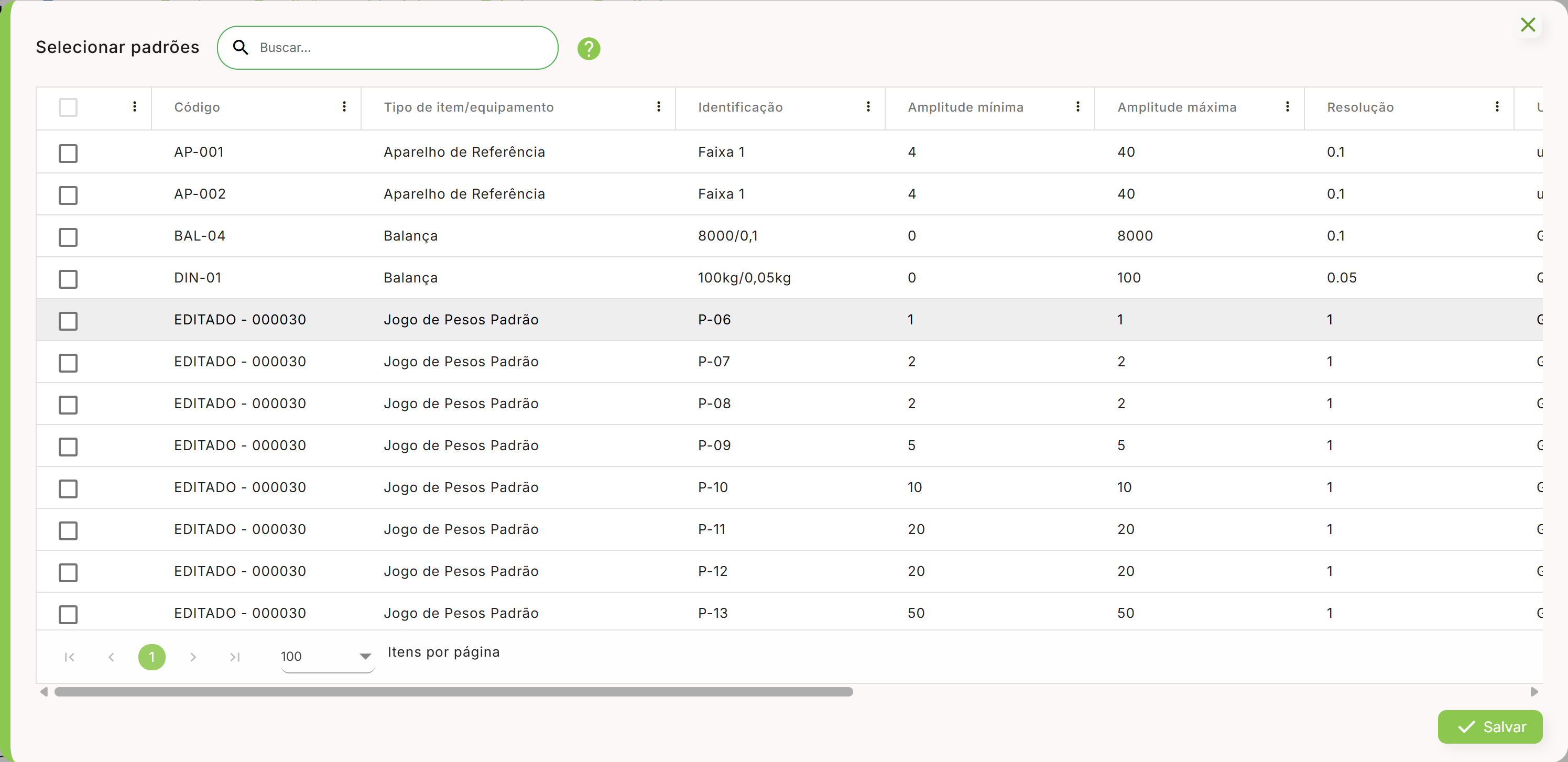Image resolution: width=1568 pixels, height=762 pixels.
Task: Check the P-13 row checkbox
Action: pyautogui.click(x=68, y=615)
